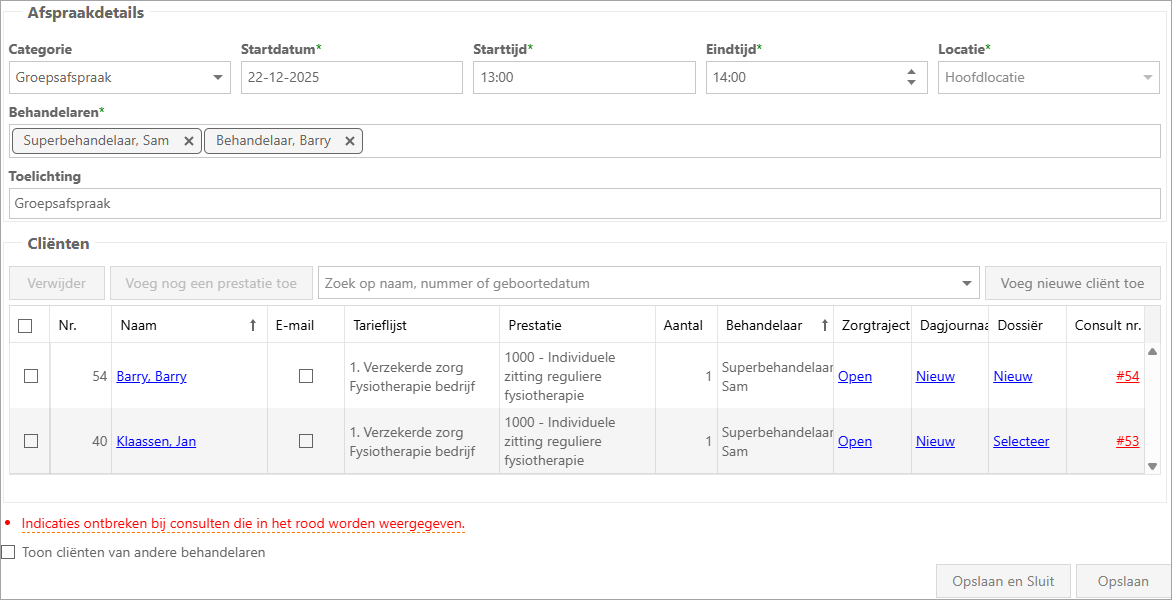Click Voeg nieuwe cliënt toe button

(1072, 283)
